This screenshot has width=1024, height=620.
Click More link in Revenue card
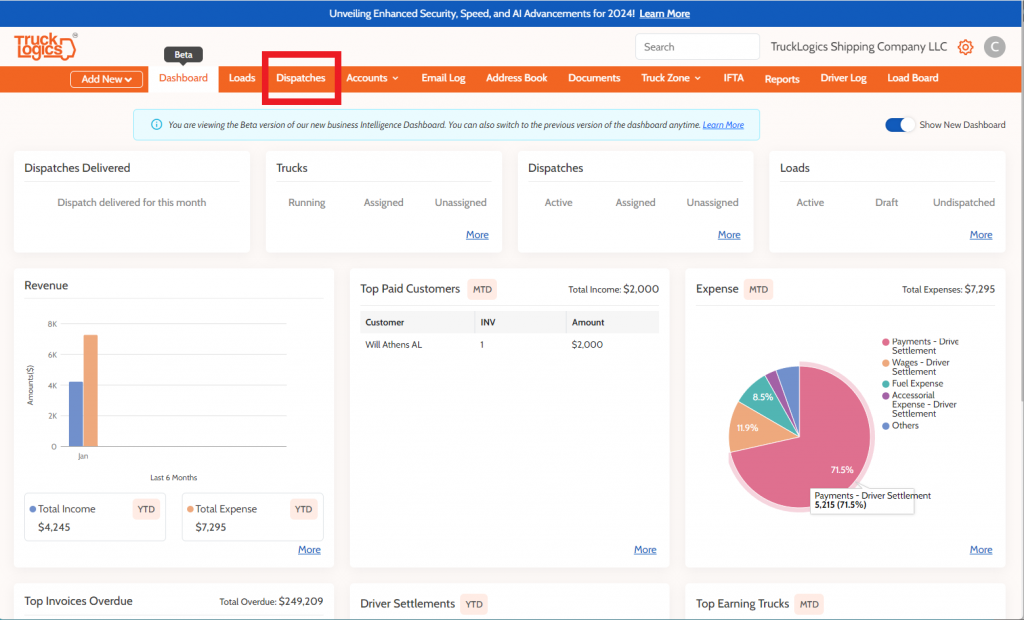point(309,549)
